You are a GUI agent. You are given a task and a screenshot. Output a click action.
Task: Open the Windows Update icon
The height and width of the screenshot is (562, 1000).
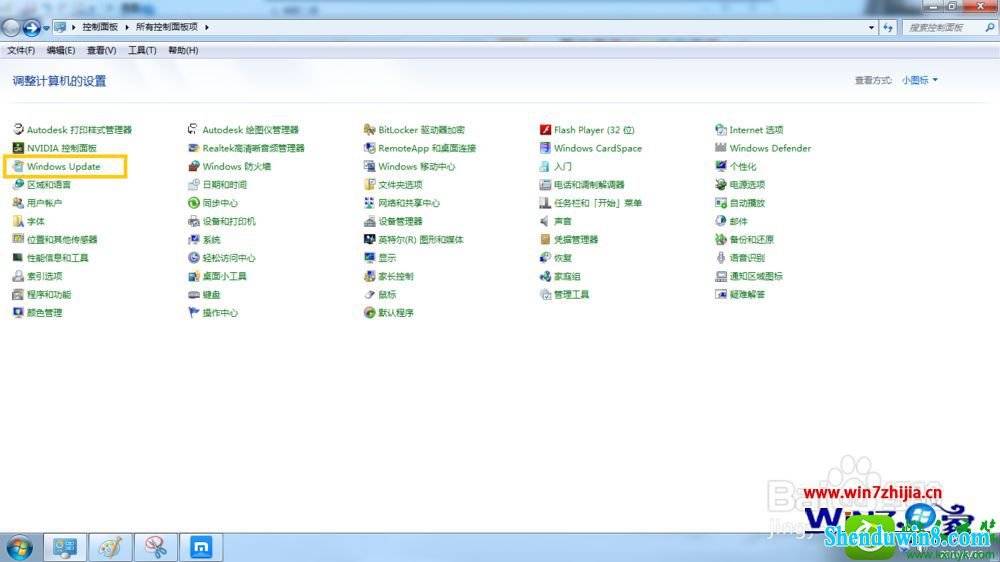18,166
